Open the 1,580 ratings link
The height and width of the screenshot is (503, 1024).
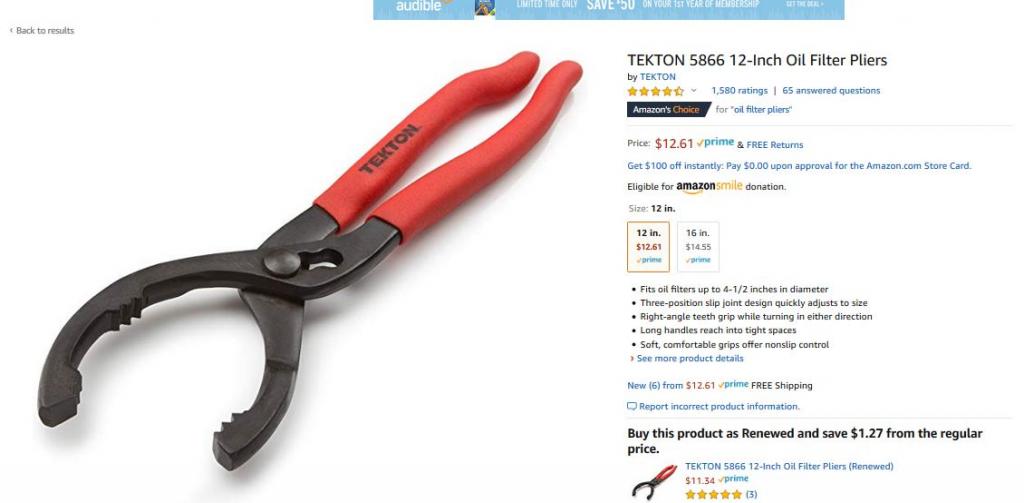(739, 91)
